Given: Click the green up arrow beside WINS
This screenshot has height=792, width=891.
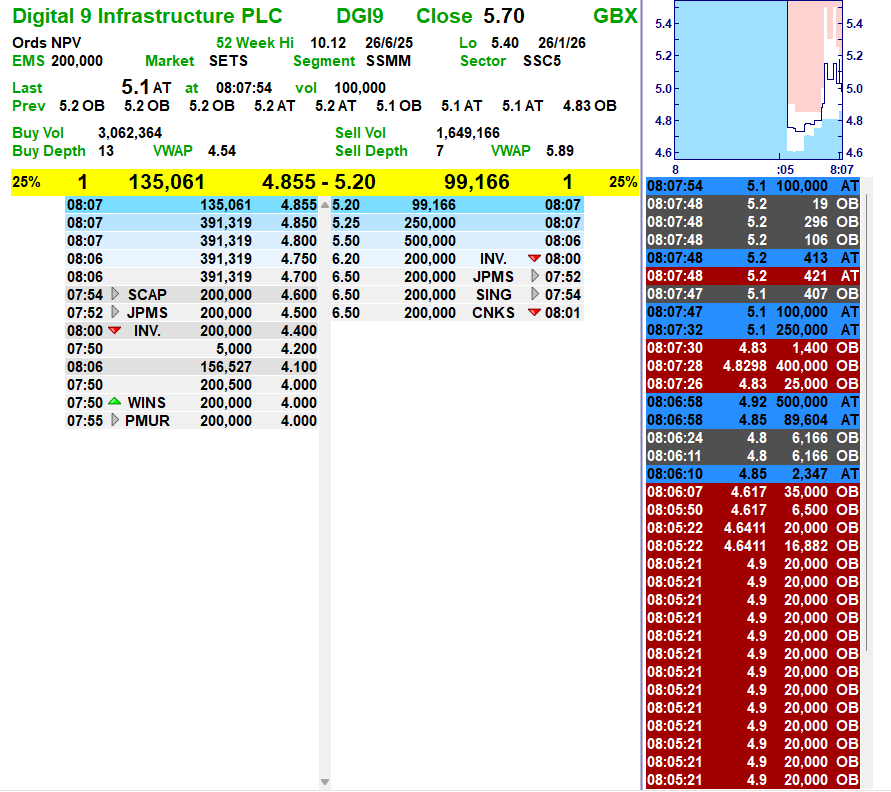Looking at the screenshot, I should coord(114,402).
